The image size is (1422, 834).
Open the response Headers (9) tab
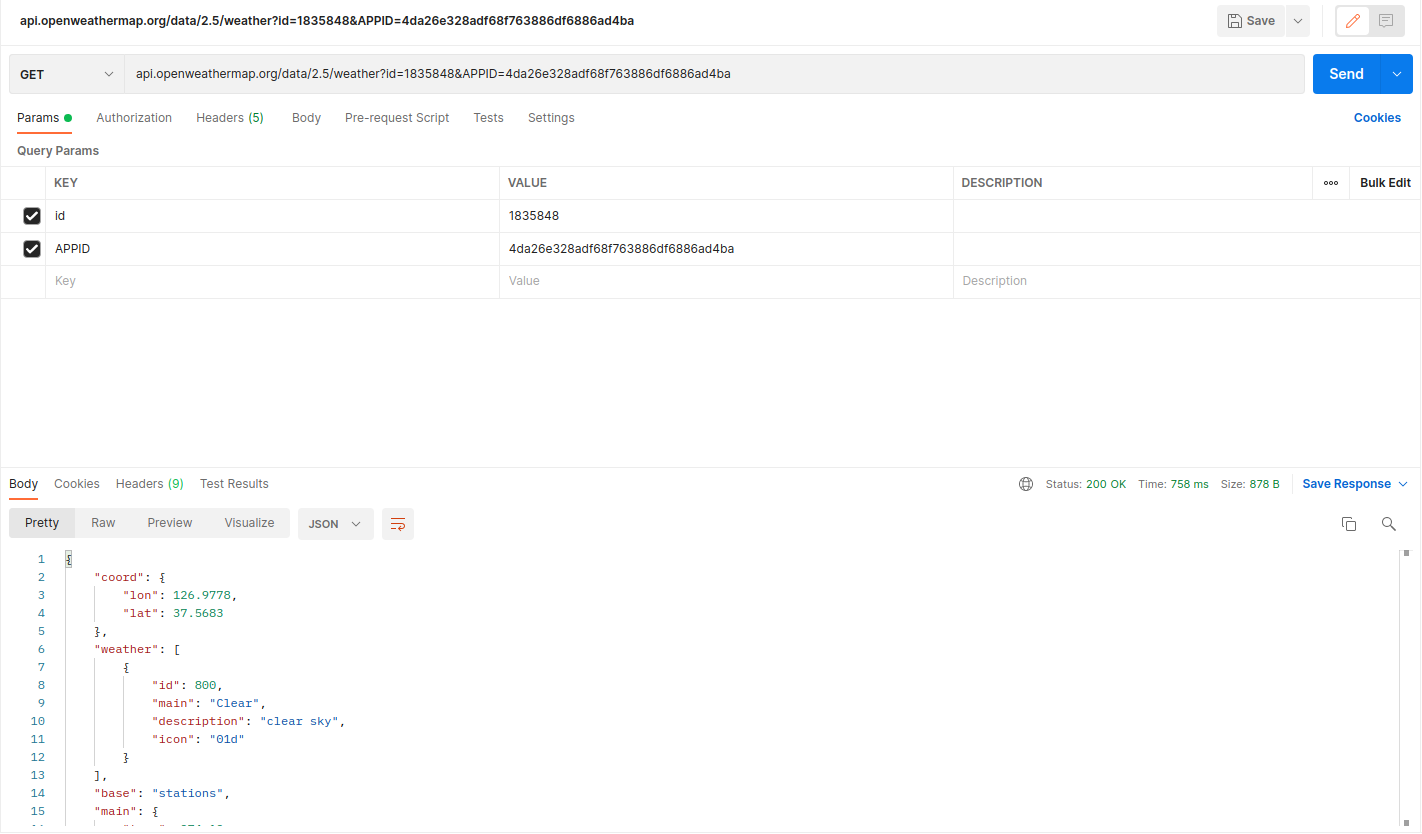click(x=150, y=484)
